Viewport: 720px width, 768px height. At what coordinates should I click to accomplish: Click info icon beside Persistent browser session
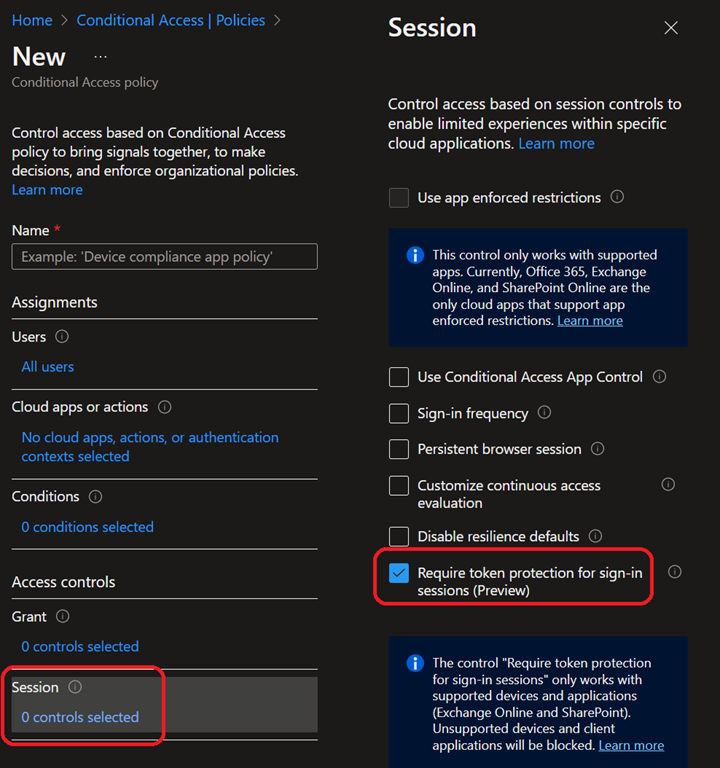[598, 449]
